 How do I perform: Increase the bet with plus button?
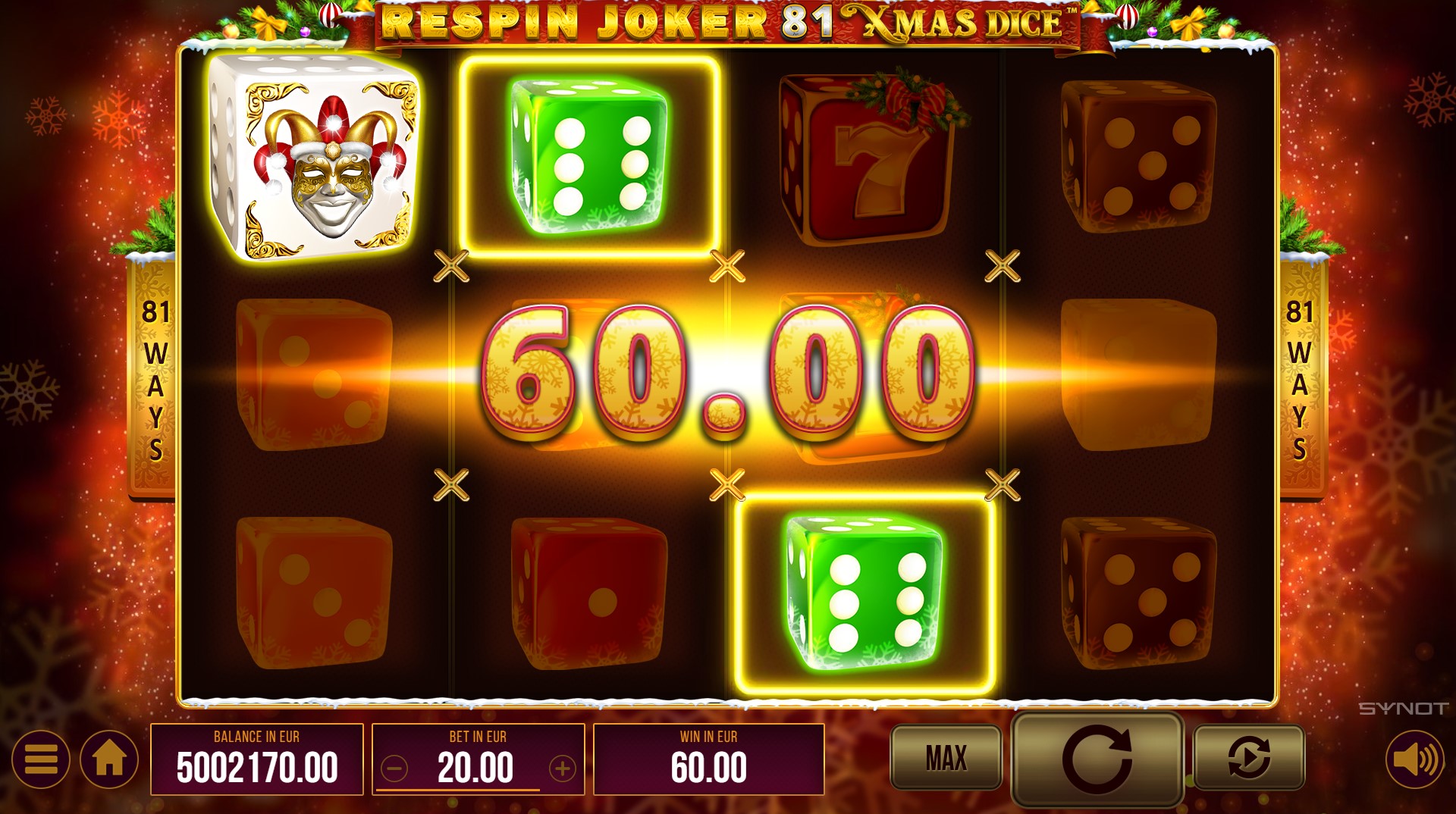pyautogui.click(x=563, y=769)
